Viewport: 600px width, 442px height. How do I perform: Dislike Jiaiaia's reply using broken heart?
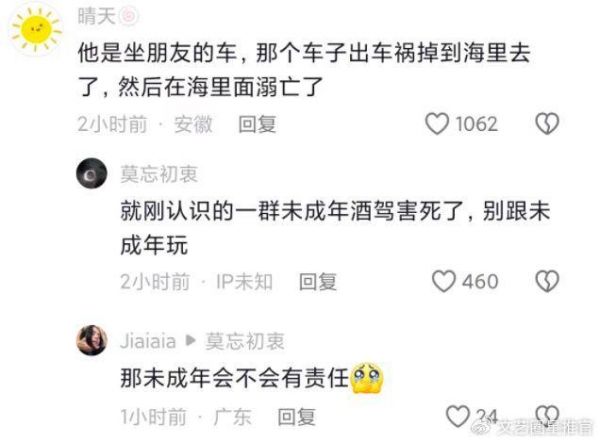(547, 416)
